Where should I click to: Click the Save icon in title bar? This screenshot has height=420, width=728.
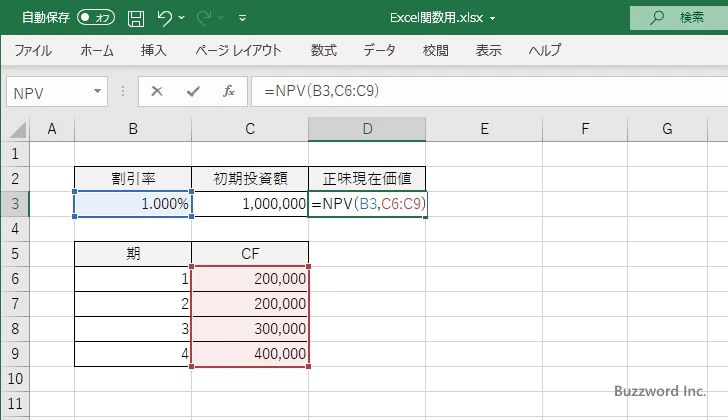(x=136, y=18)
